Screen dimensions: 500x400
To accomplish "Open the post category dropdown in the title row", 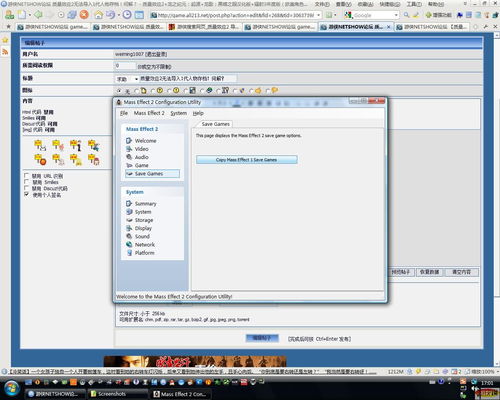I will point(127,79).
